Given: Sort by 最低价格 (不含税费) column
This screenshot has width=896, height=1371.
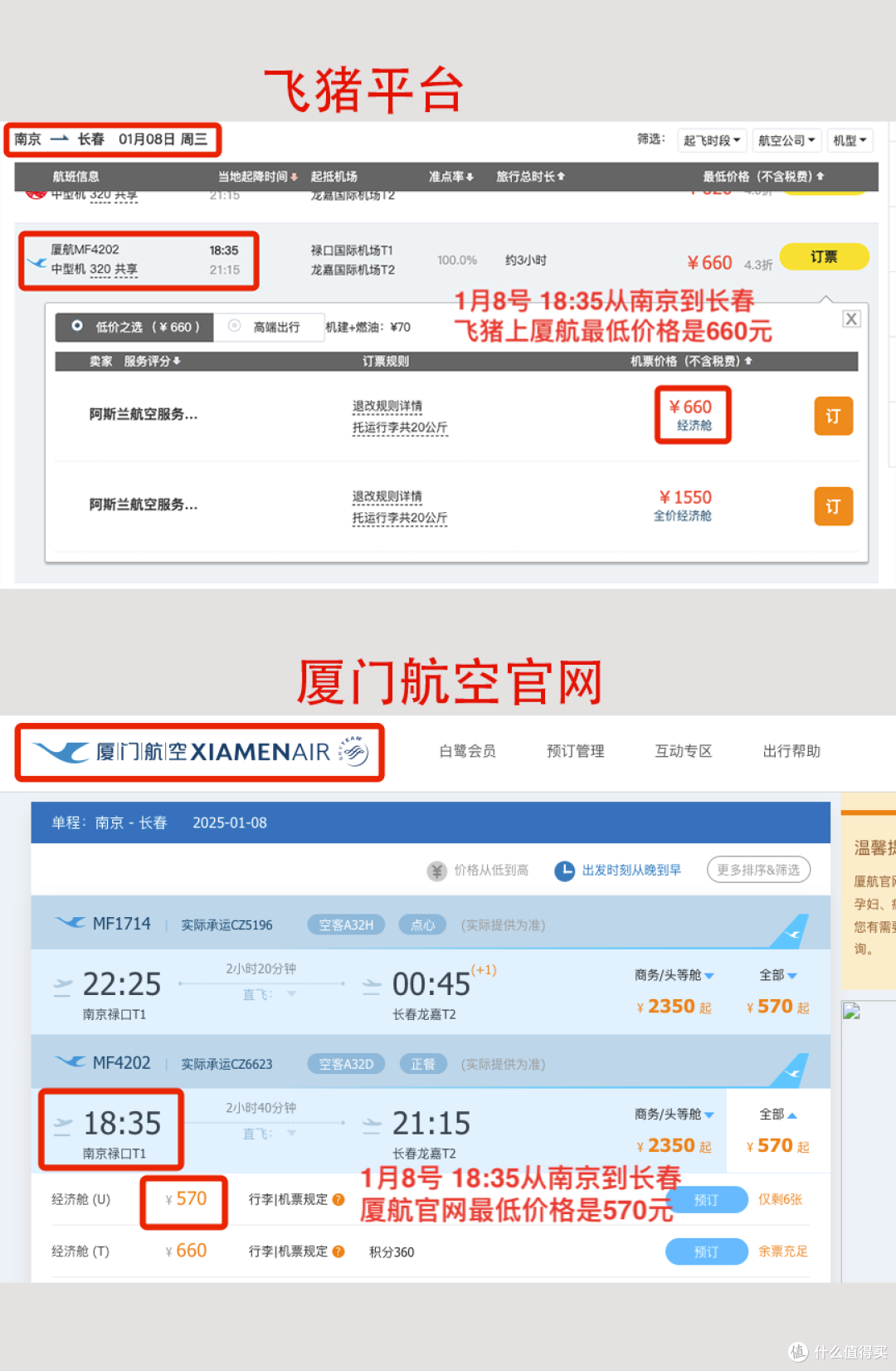Looking at the screenshot, I should [763, 176].
